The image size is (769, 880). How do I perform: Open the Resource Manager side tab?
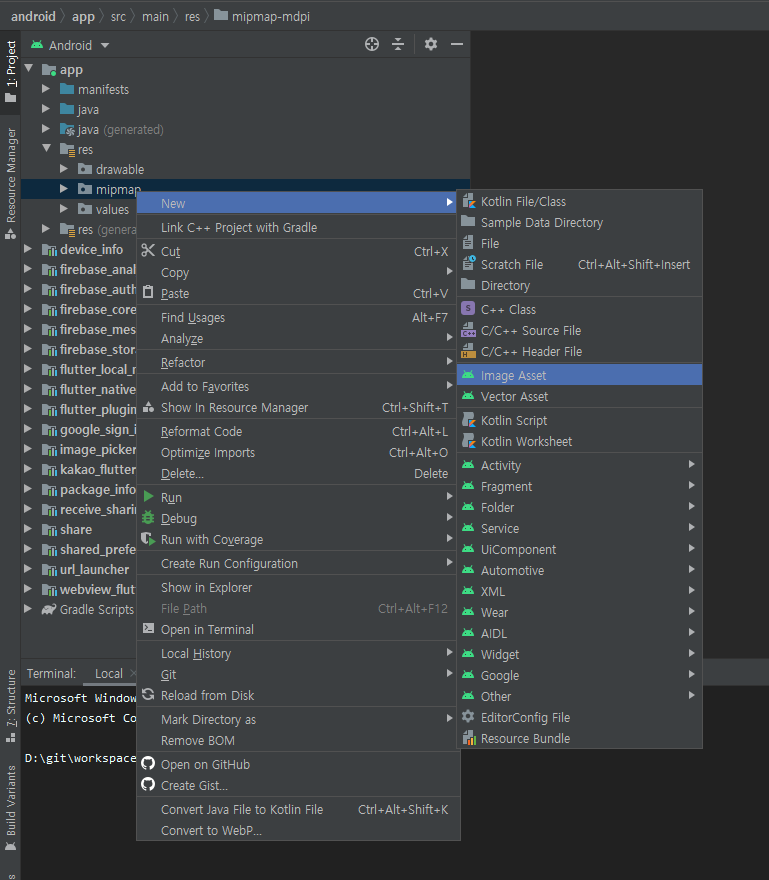coord(11,184)
